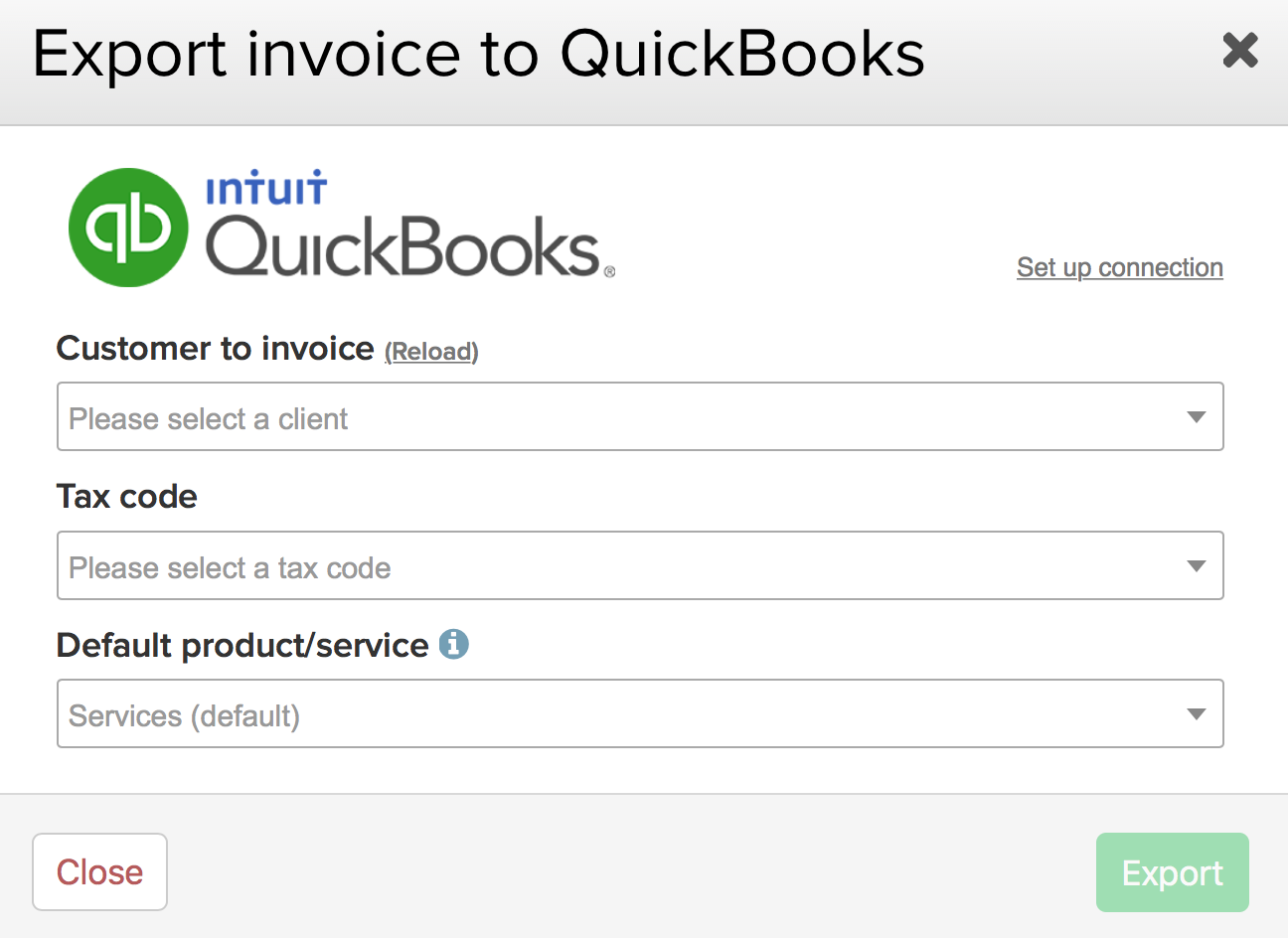Click the 'Customer to invoice' label
Viewport: 1288px width, 938px height.
click(x=216, y=349)
